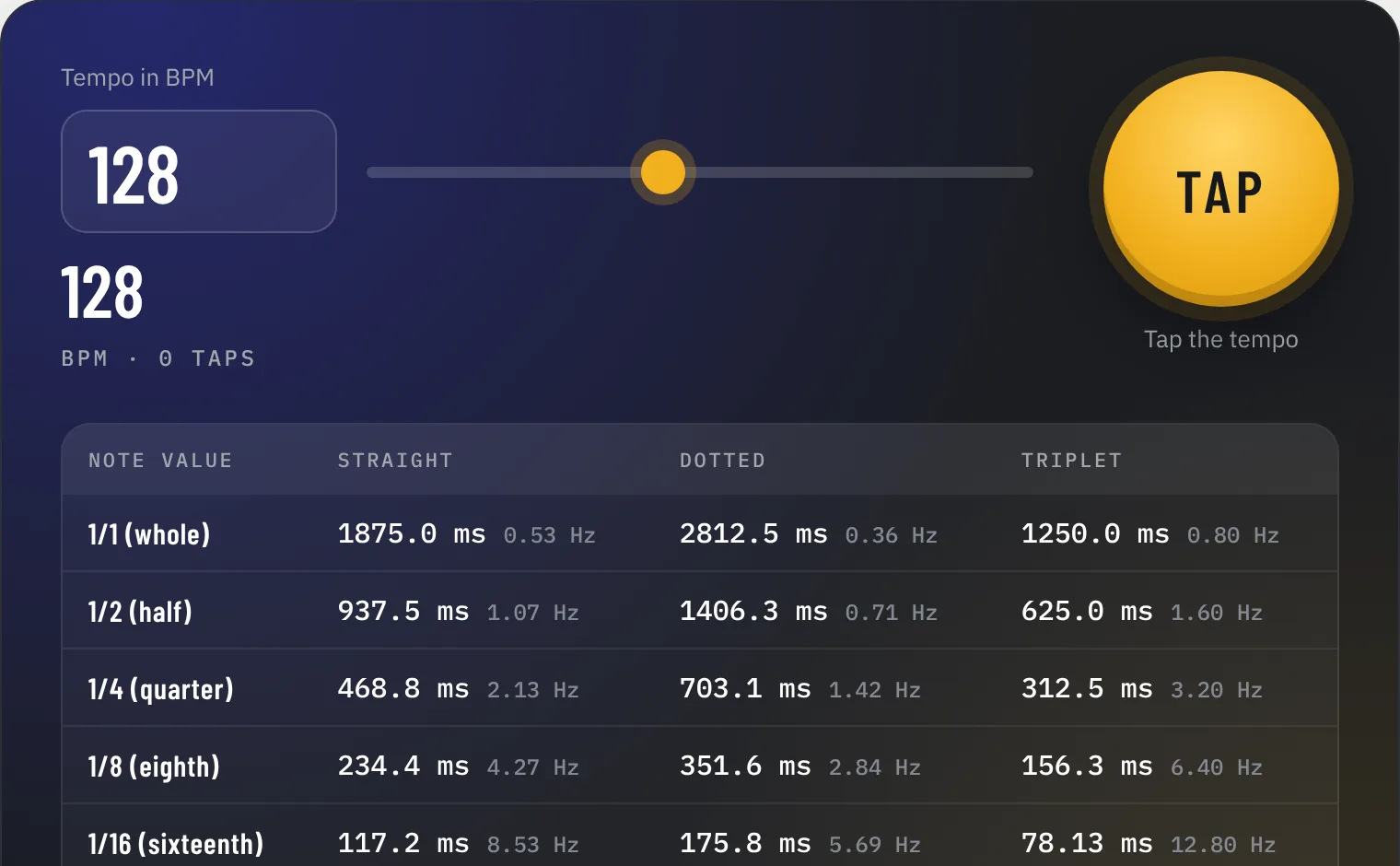Select the 625.0 ms half triplet value
This screenshot has height=866, width=1400.
pyautogui.click(x=1087, y=612)
